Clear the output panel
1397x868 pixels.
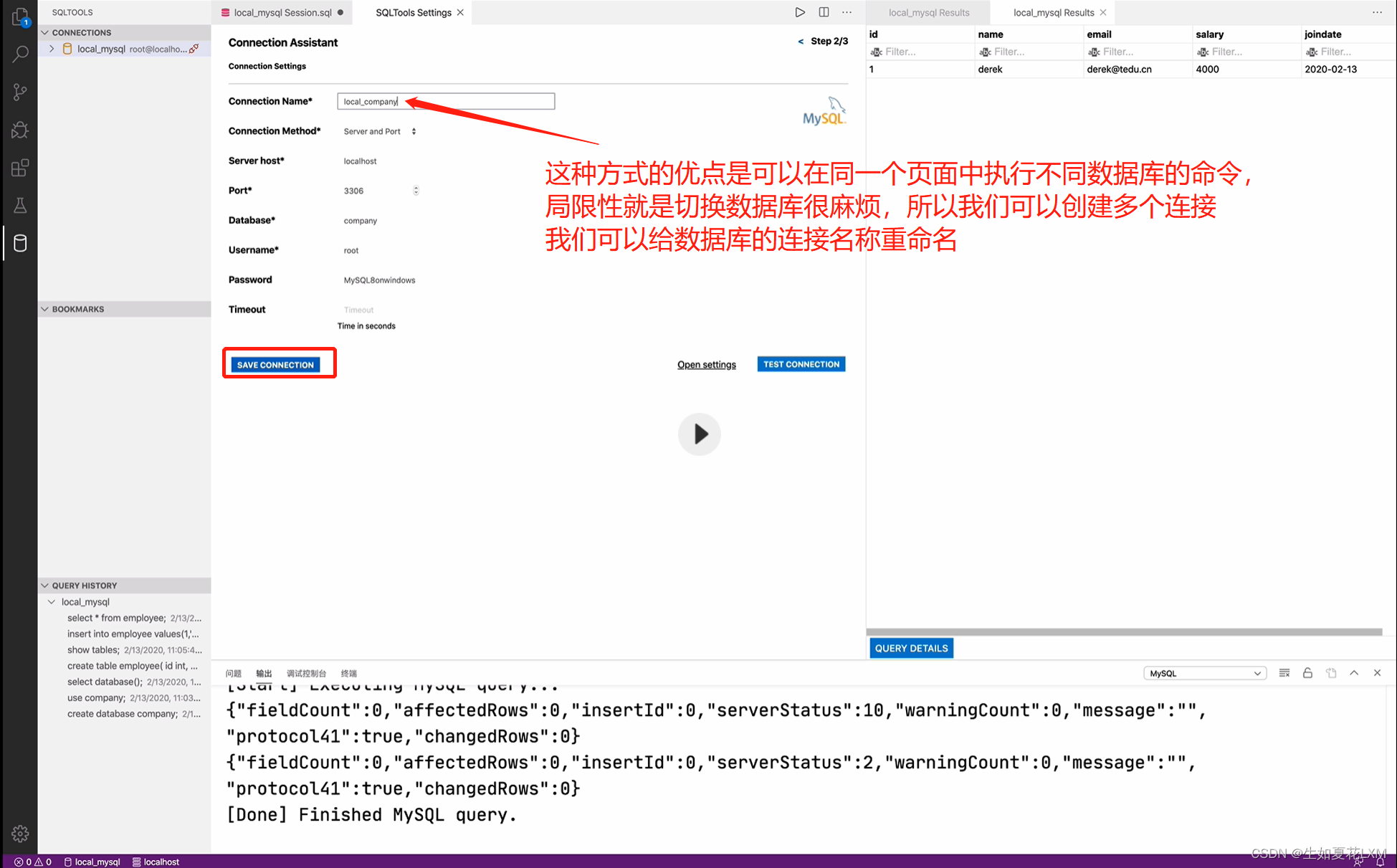[1284, 673]
